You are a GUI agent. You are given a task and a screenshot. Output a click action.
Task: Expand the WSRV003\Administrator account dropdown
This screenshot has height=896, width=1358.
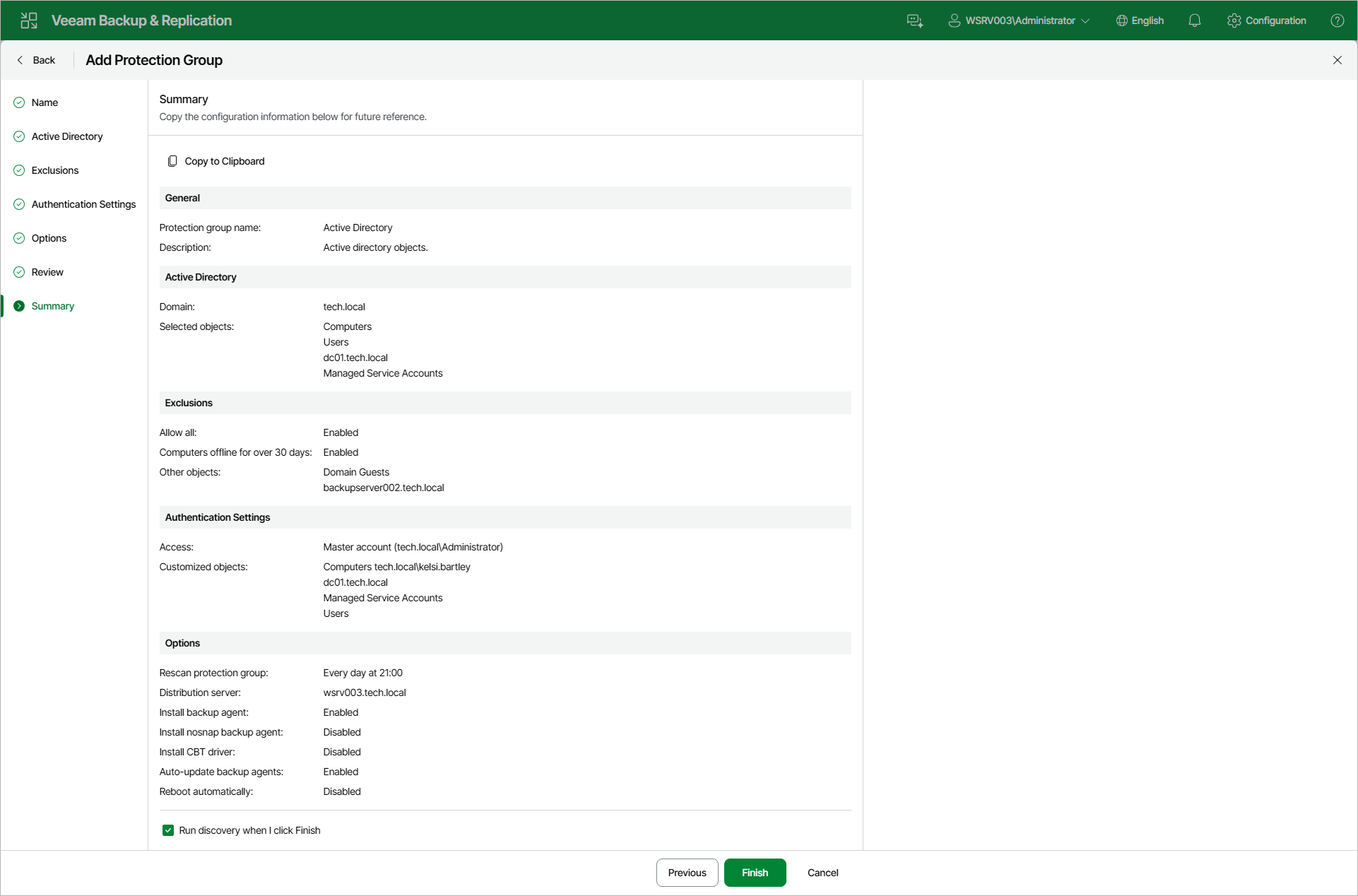(x=1019, y=20)
